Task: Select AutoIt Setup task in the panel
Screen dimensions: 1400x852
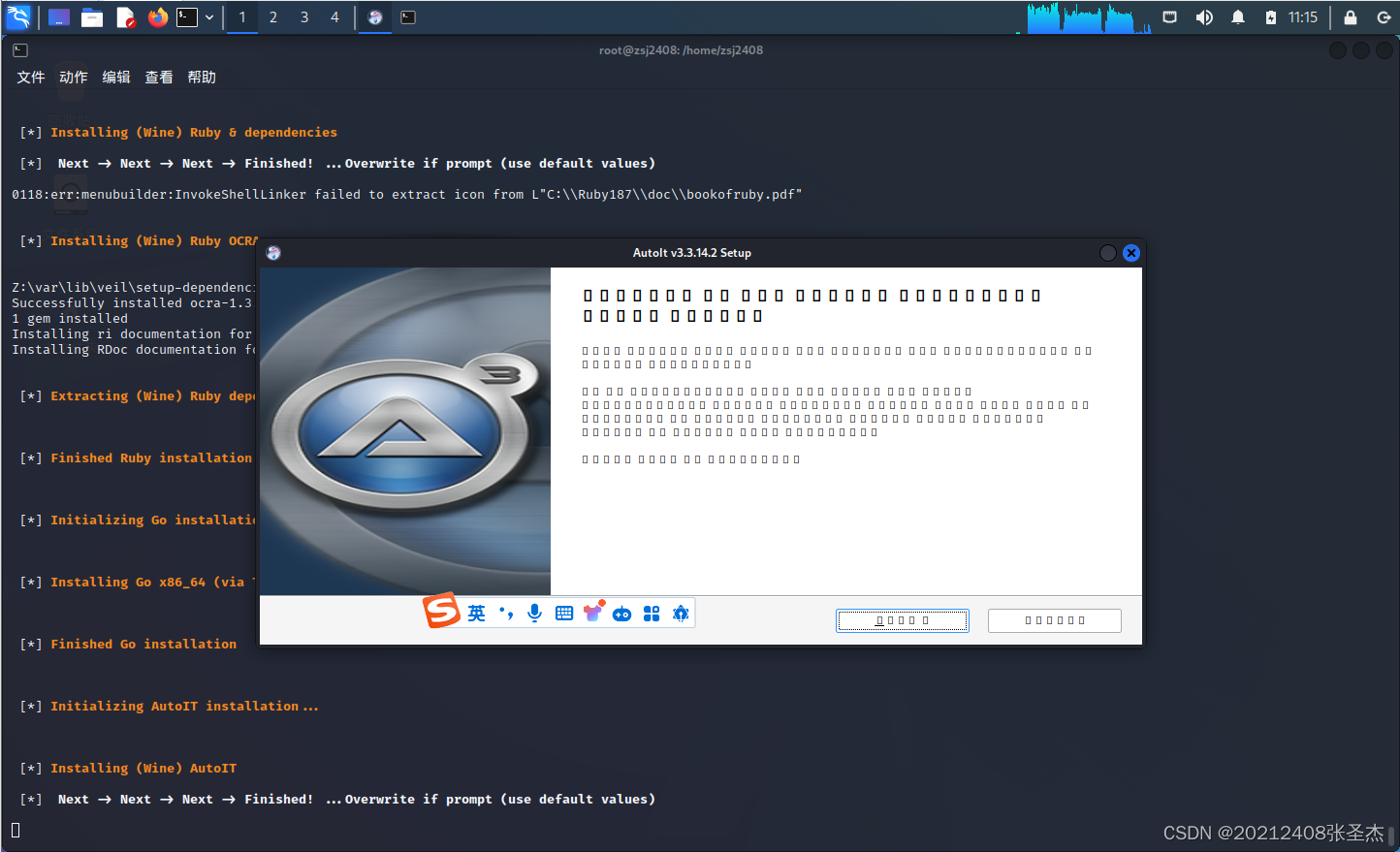Action: 375,17
